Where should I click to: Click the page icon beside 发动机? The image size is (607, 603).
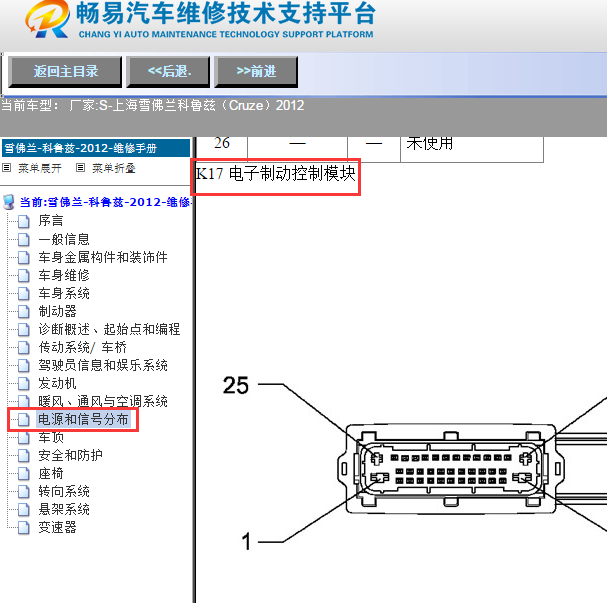[24, 384]
